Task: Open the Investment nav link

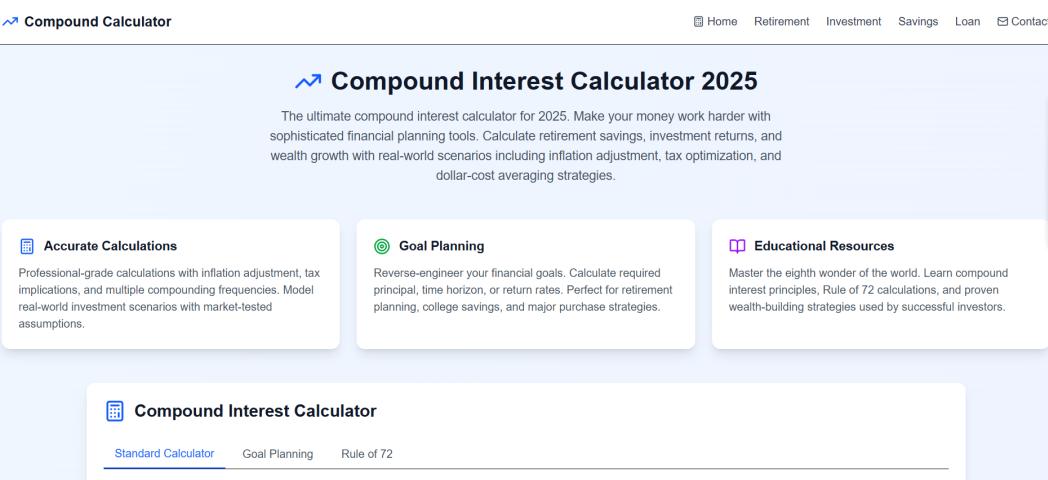Action: pyautogui.click(x=853, y=22)
